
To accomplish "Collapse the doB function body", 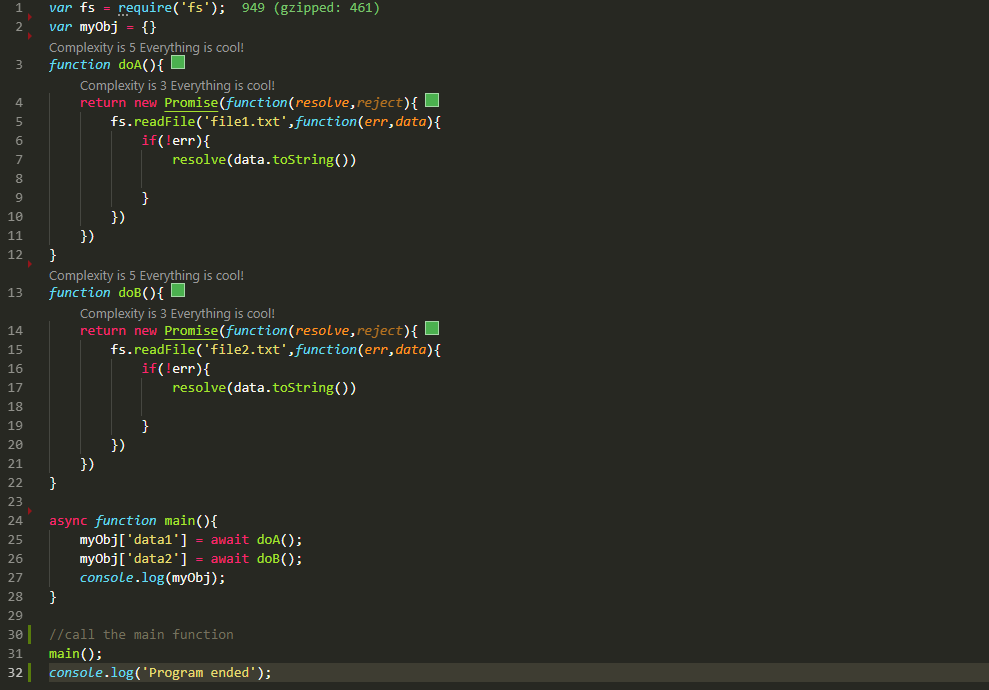I will click(x=37, y=292).
